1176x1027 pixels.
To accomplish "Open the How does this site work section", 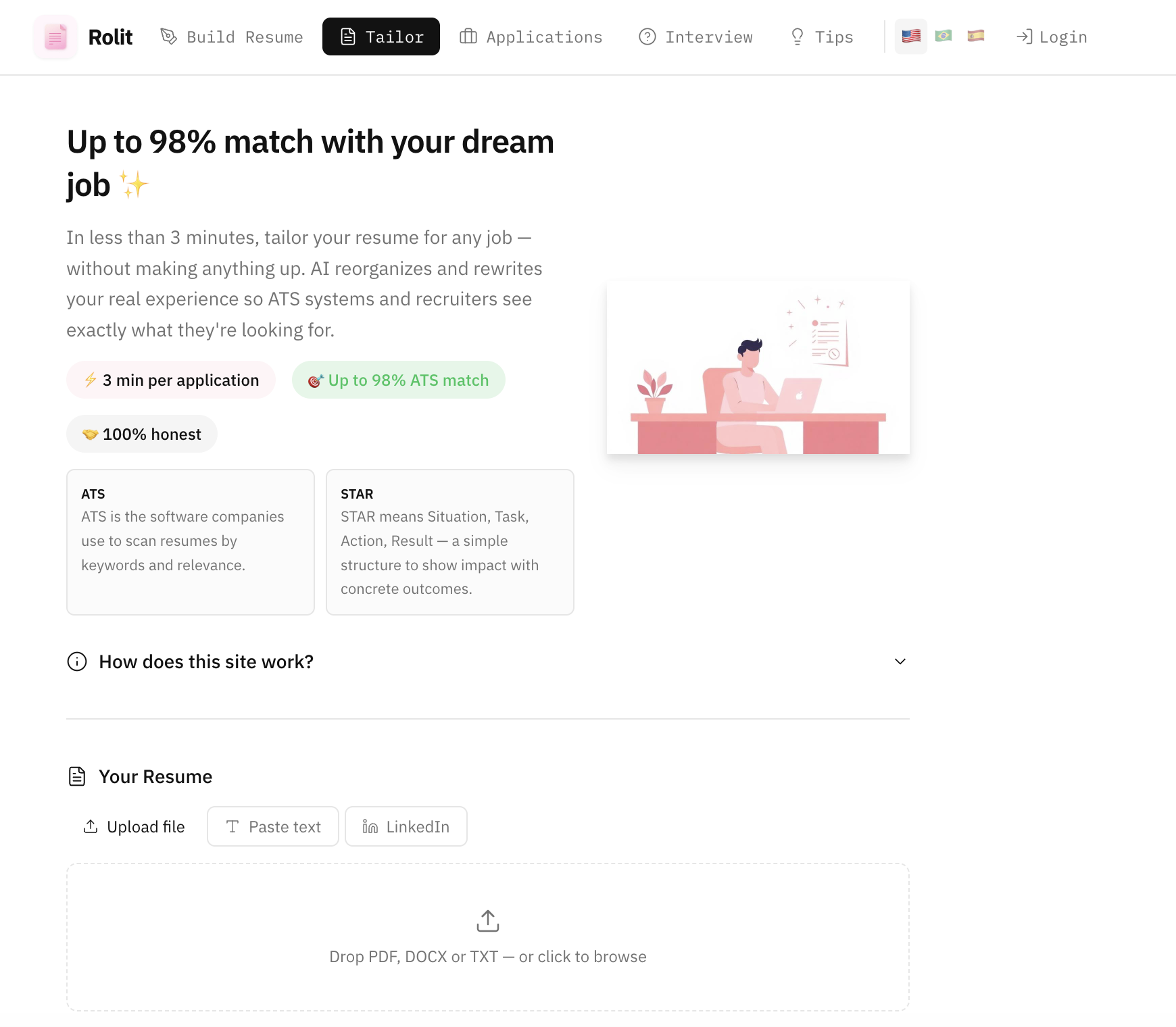I will pyautogui.click(x=206, y=662).
